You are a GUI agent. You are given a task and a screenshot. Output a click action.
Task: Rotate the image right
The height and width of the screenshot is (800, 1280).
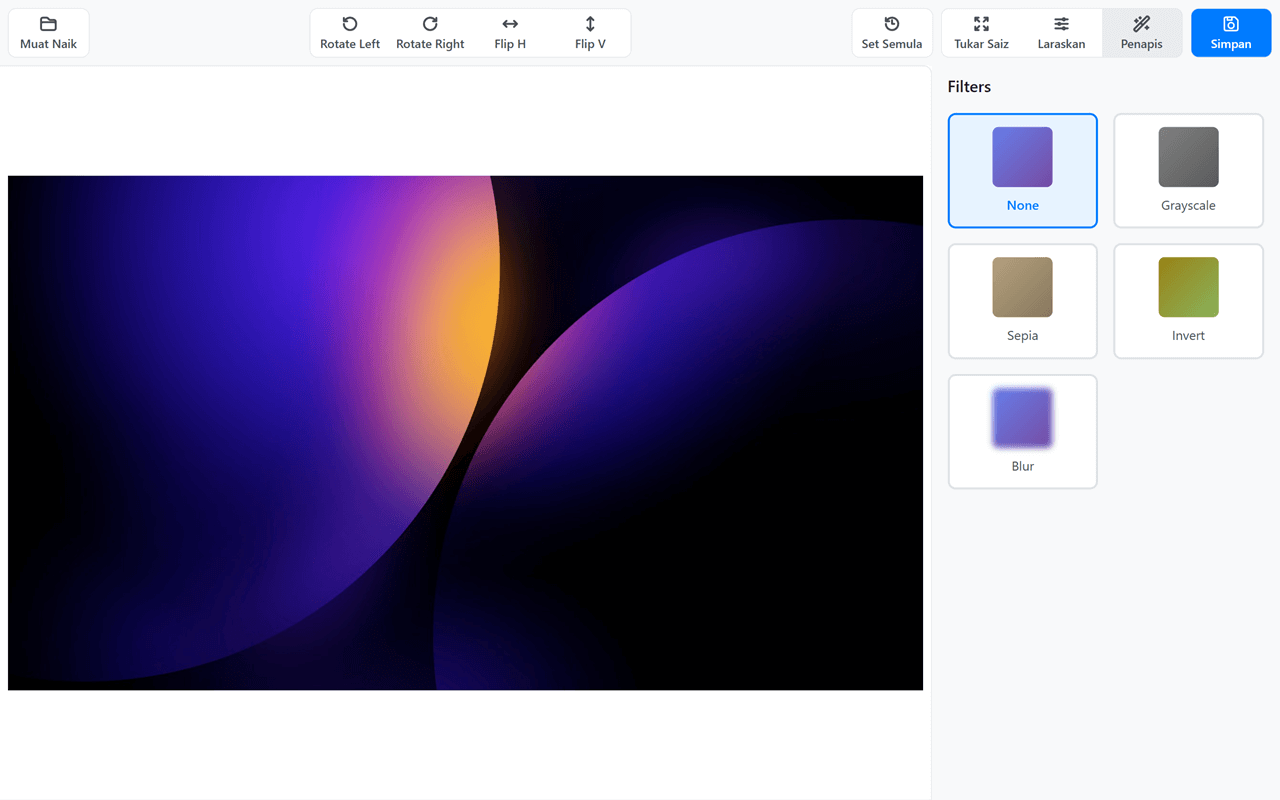click(430, 33)
